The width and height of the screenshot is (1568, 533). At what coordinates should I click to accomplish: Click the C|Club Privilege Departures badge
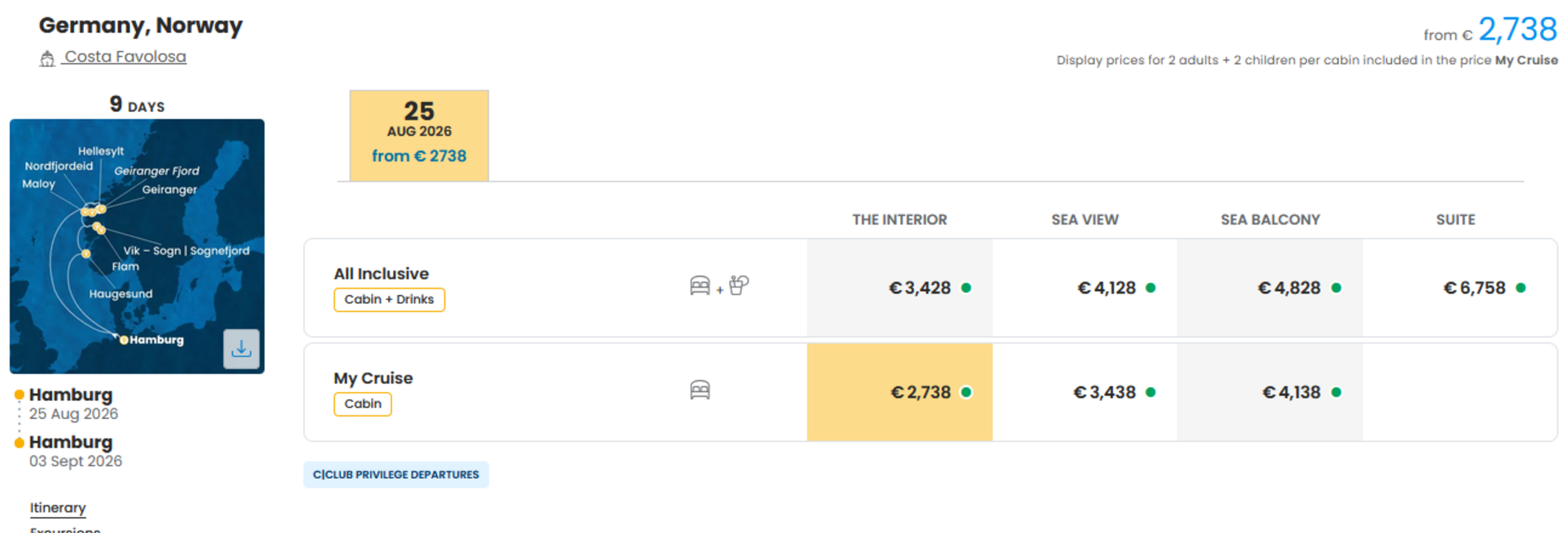coord(396,474)
